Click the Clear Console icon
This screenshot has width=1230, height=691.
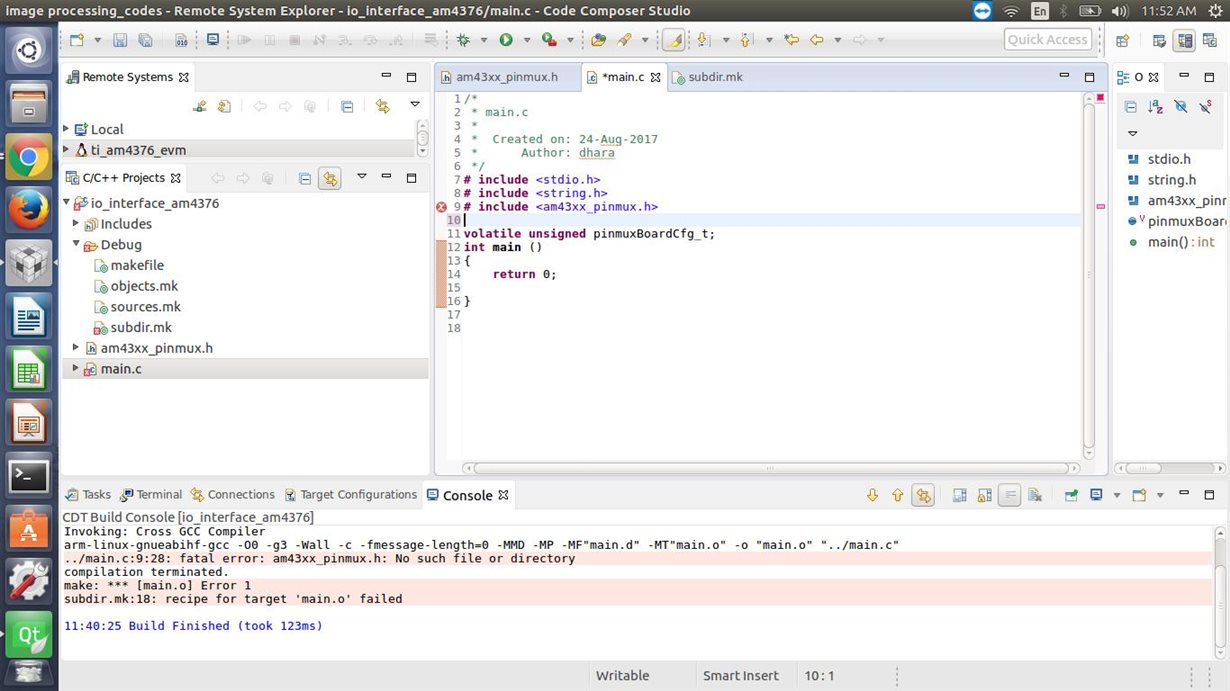(x=1035, y=495)
